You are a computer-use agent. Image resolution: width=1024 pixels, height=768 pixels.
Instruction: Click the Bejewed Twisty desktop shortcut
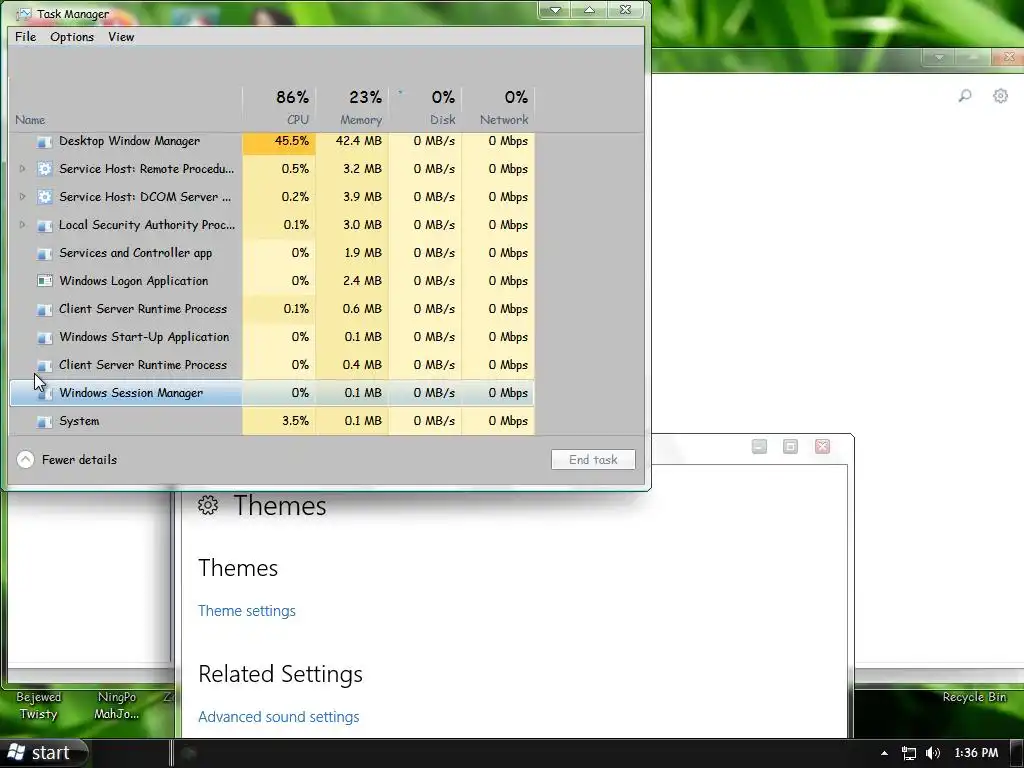tap(39, 705)
